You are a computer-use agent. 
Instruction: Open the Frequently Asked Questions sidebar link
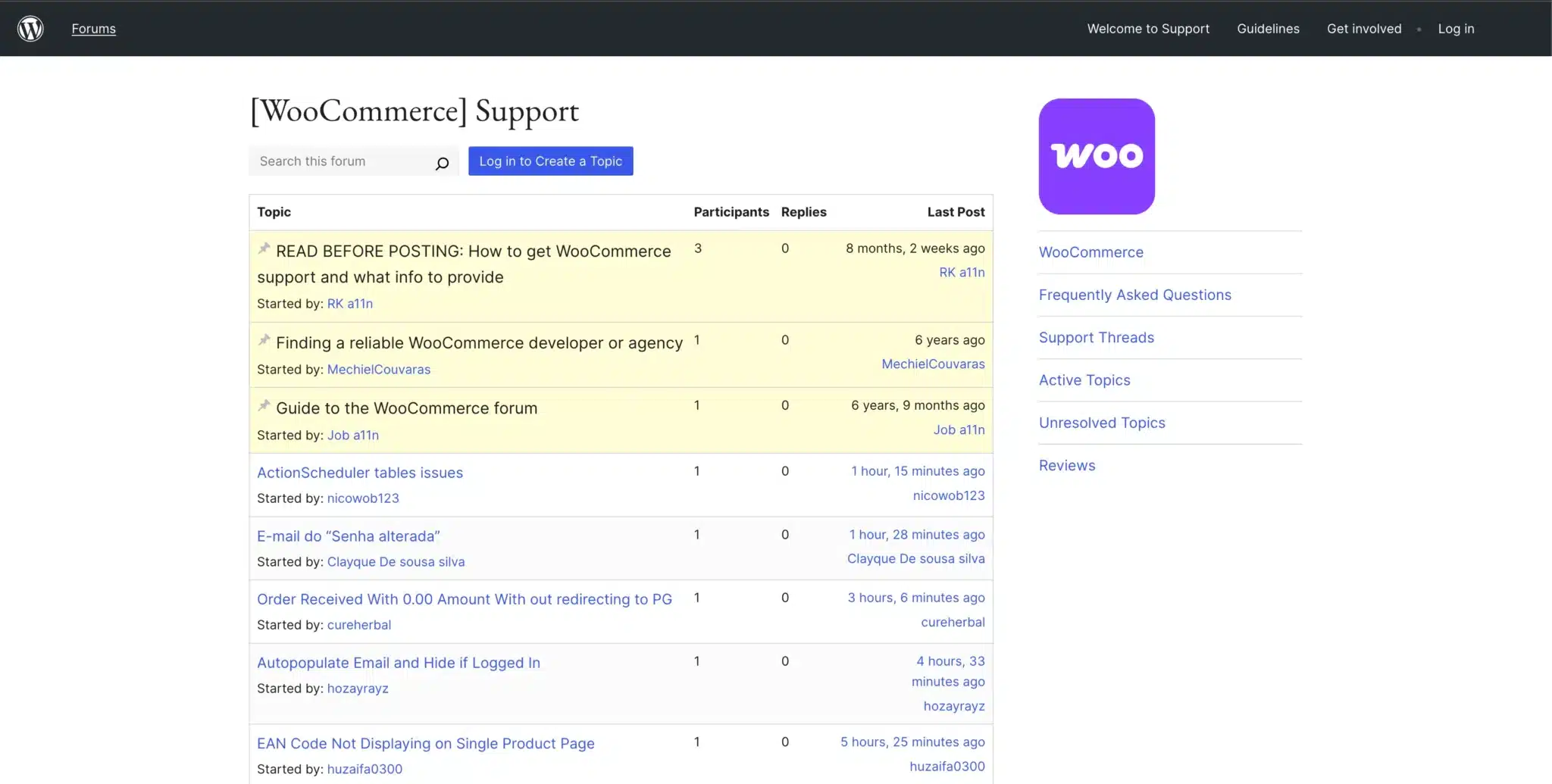click(x=1134, y=295)
